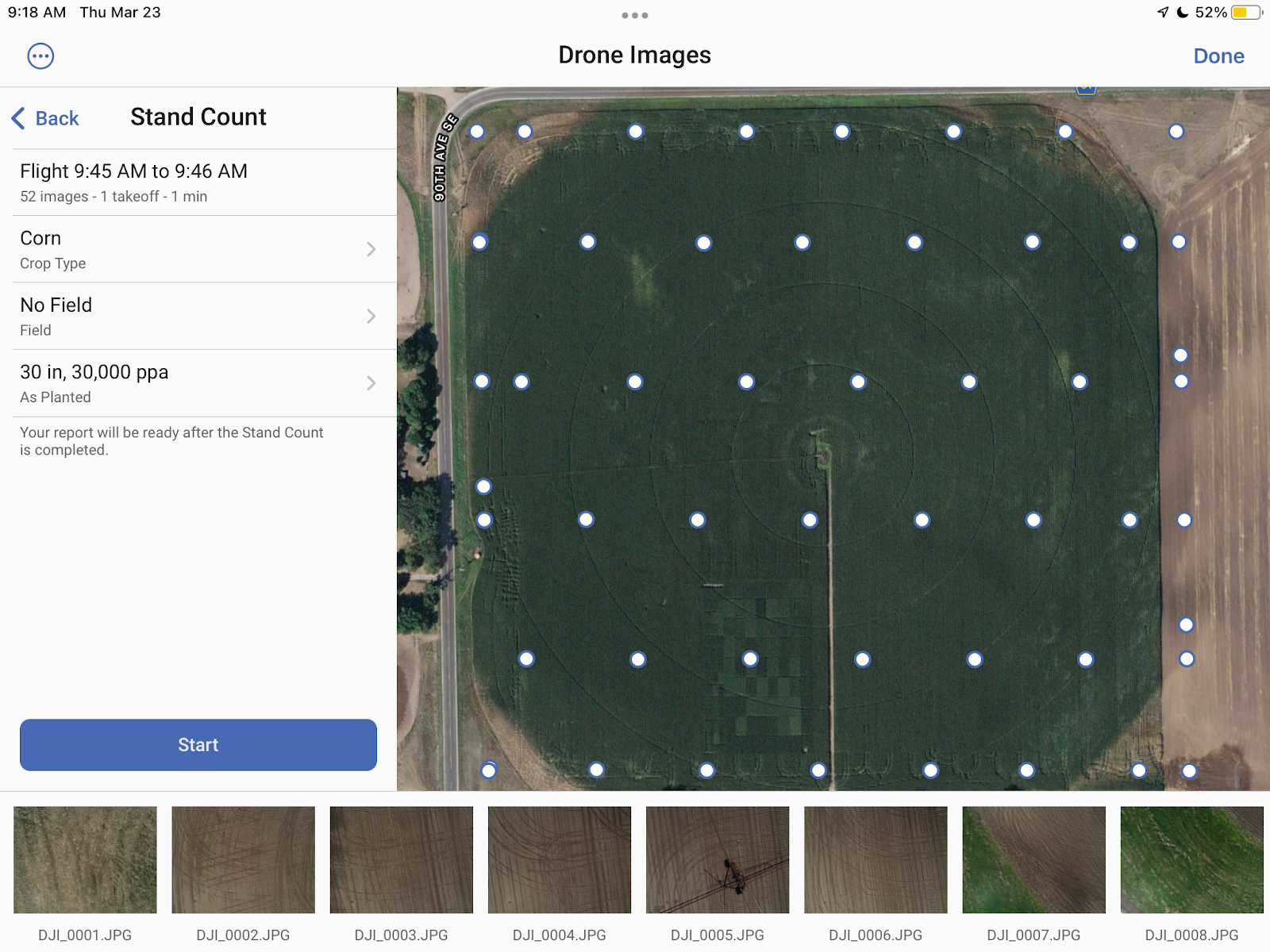The height and width of the screenshot is (952, 1270).
Task: Open the DJI_0007.JPG image thumbnail
Action: [1033, 860]
